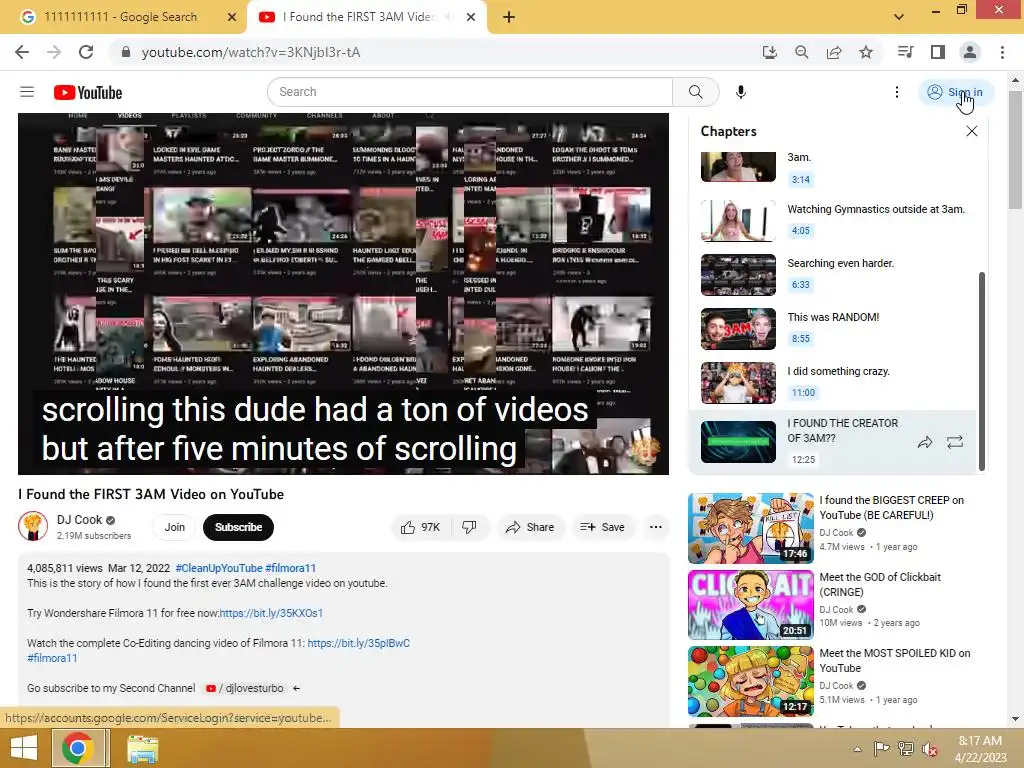Open Chrome profile avatar
Image resolution: width=1024 pixels, height=768 pixels.
point(970,52)
